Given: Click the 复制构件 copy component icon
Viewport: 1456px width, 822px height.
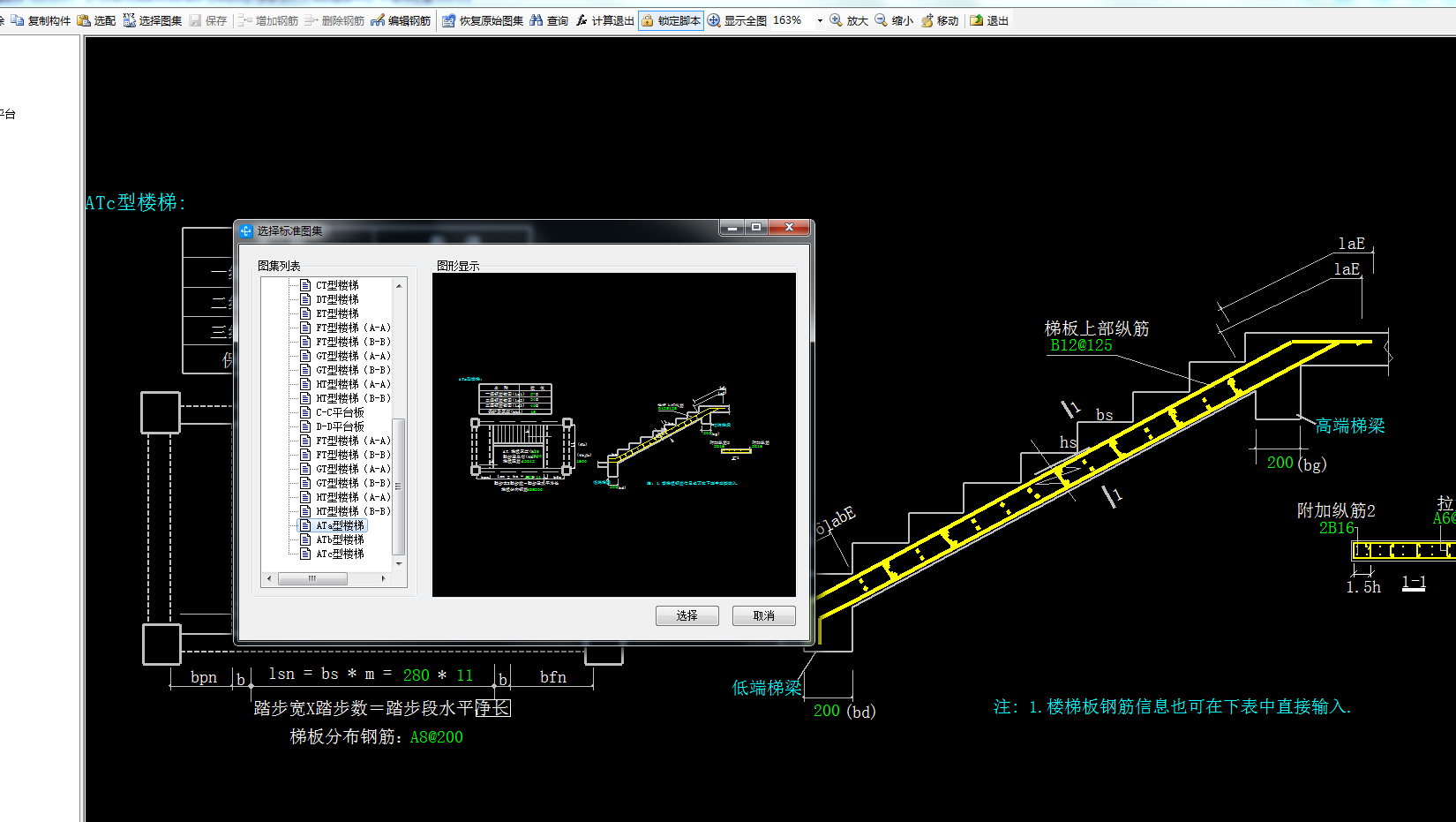Looking at the screenshot, I should click(41, 20).
